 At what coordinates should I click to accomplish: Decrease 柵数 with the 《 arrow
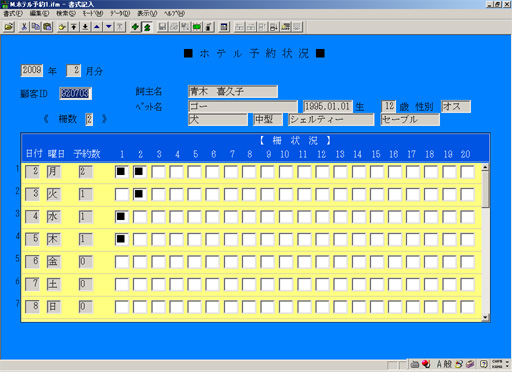click(46, 119)
